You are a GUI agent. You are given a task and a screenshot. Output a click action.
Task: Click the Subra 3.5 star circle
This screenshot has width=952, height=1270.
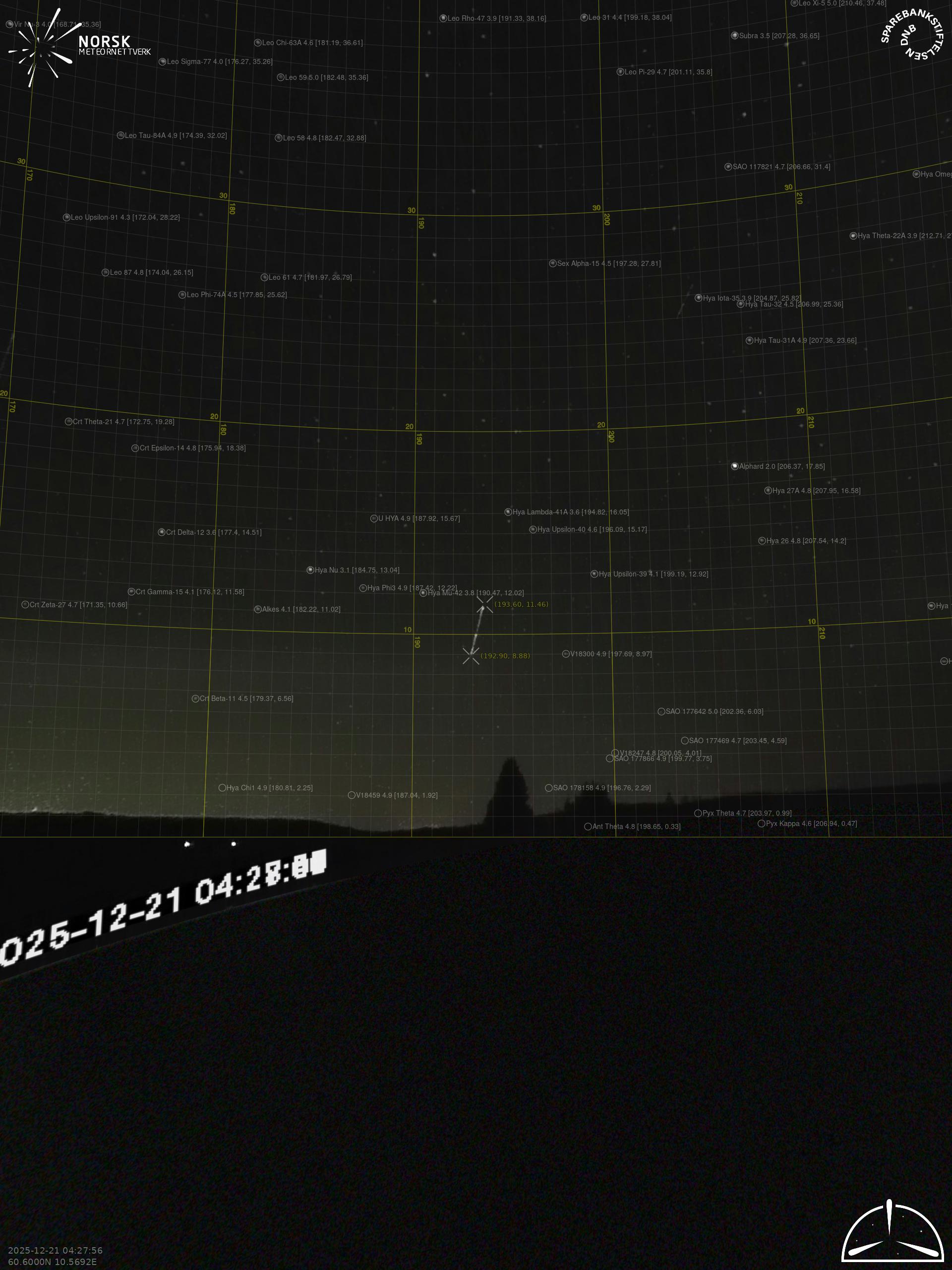pos(734,36)
